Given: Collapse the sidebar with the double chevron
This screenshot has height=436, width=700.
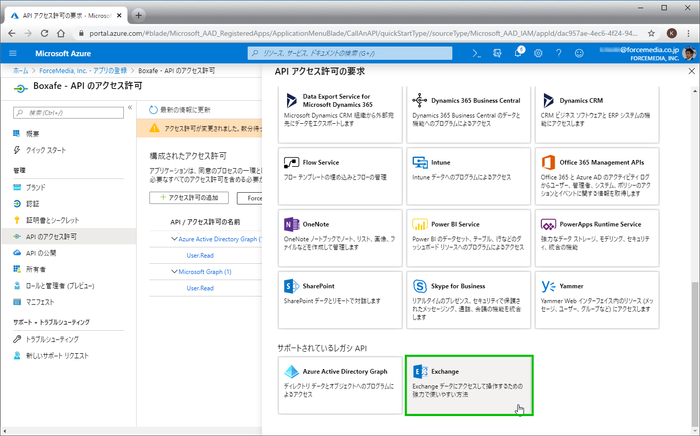Looking at the screenshot, I should 130,107.
